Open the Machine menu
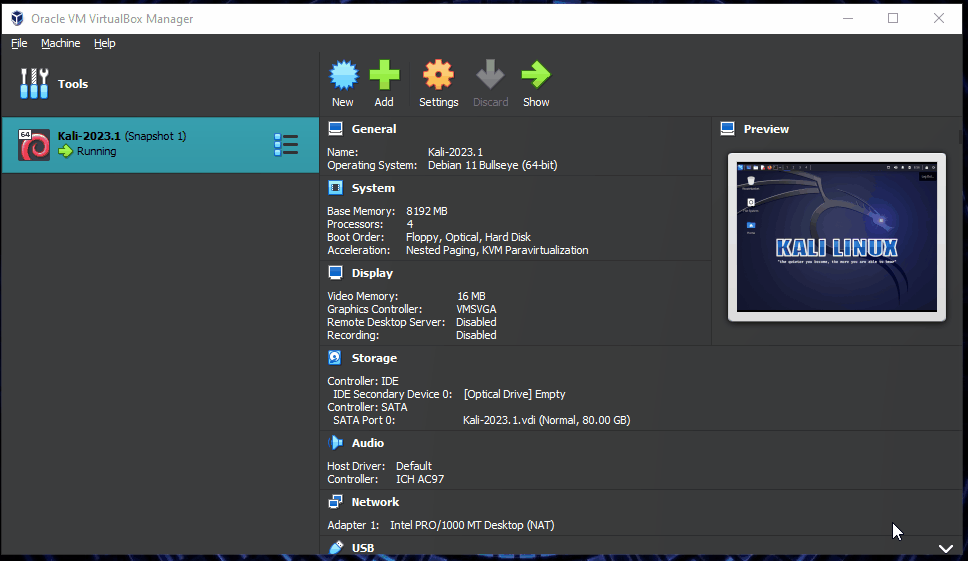The width and height of the screenshot is (968, 561). pos(60,43)
